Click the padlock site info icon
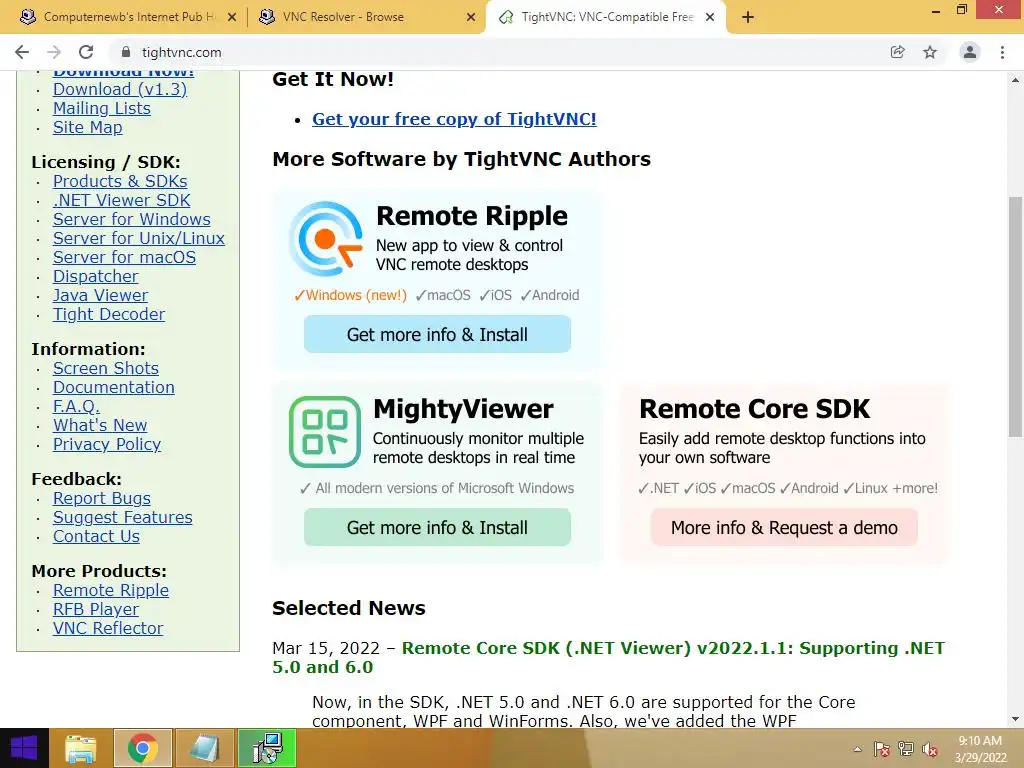 click(x=126, y=52)
